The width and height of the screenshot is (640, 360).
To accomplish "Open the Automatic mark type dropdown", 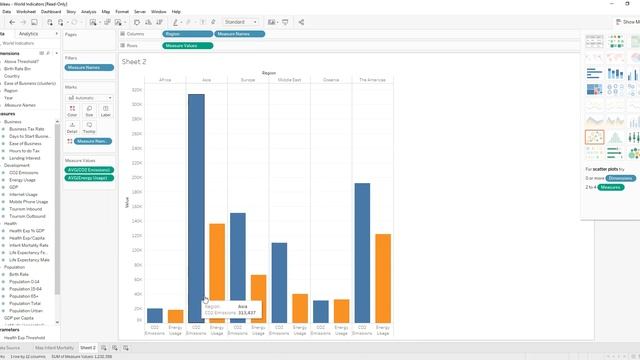I will point(89,98).
